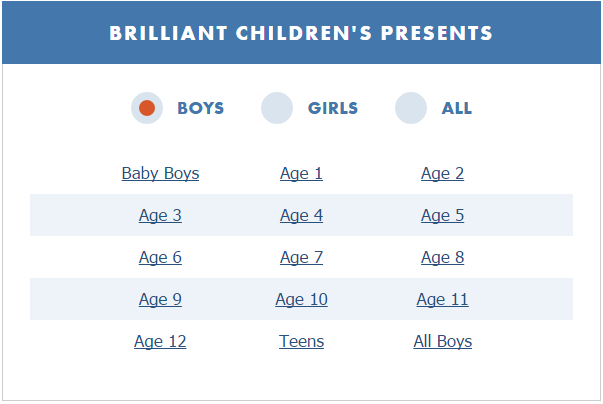Select the Girls radio button
This screenshot has width=603, height=404.
277,108
